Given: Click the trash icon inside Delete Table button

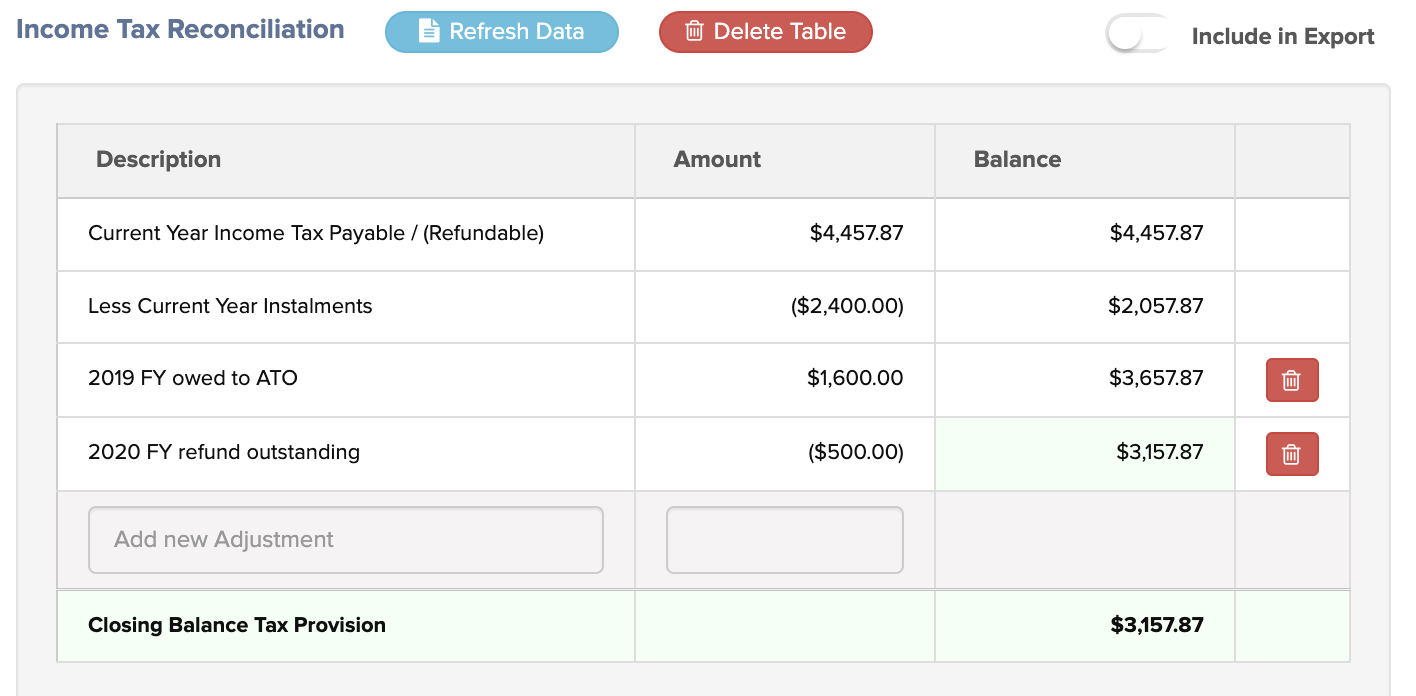Looking at the screenshot, I should [x=694, y=31].
